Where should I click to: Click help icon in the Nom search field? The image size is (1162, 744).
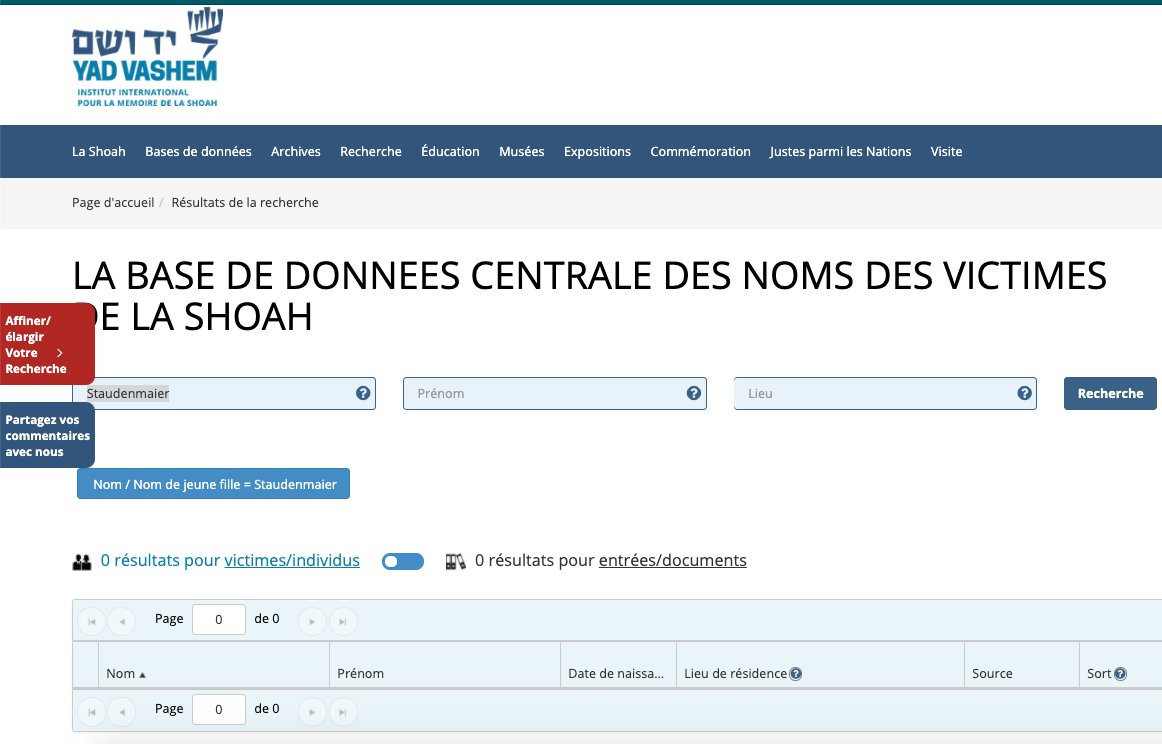coord(363,393)
